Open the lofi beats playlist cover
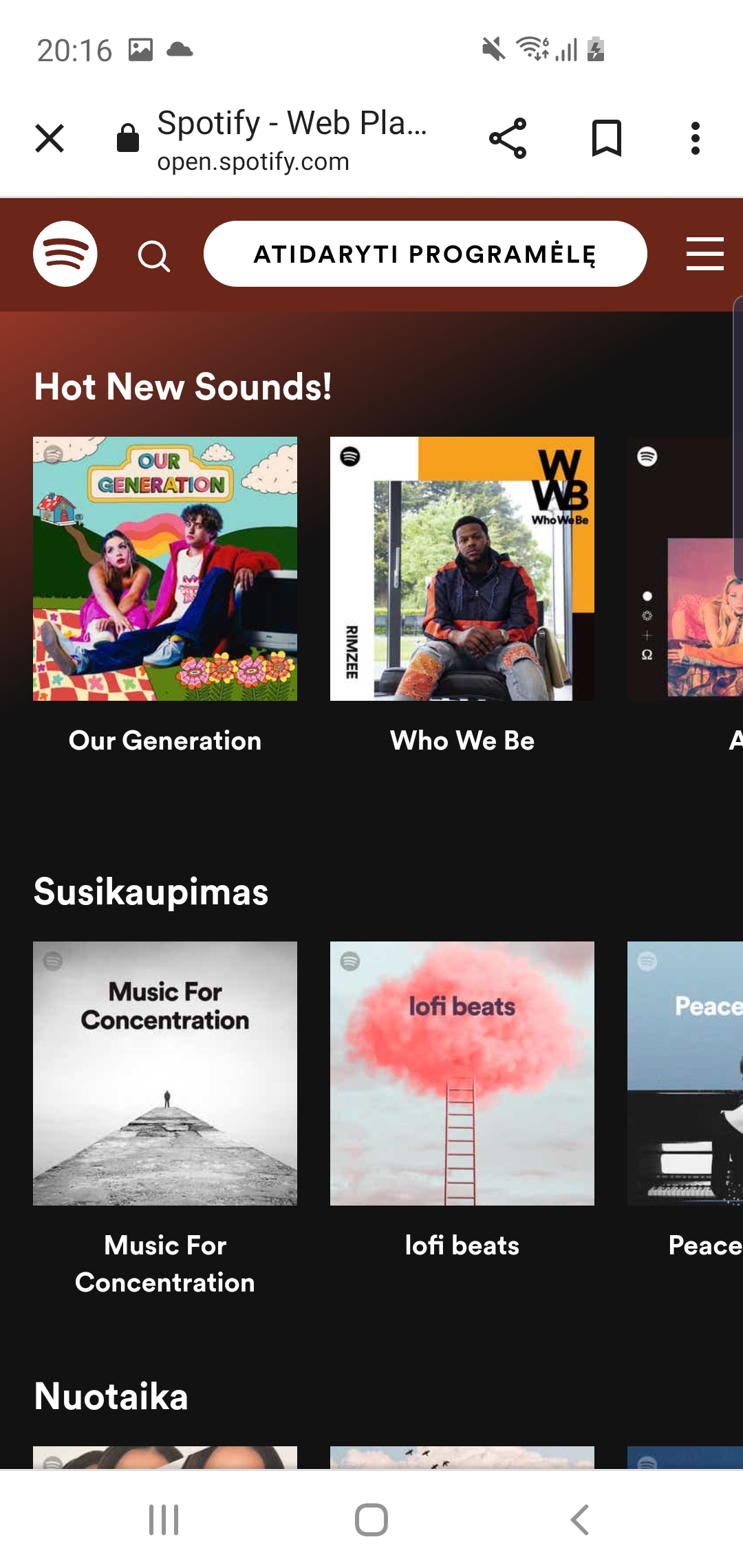743x1568 pixels. (x=462, y=1074)
